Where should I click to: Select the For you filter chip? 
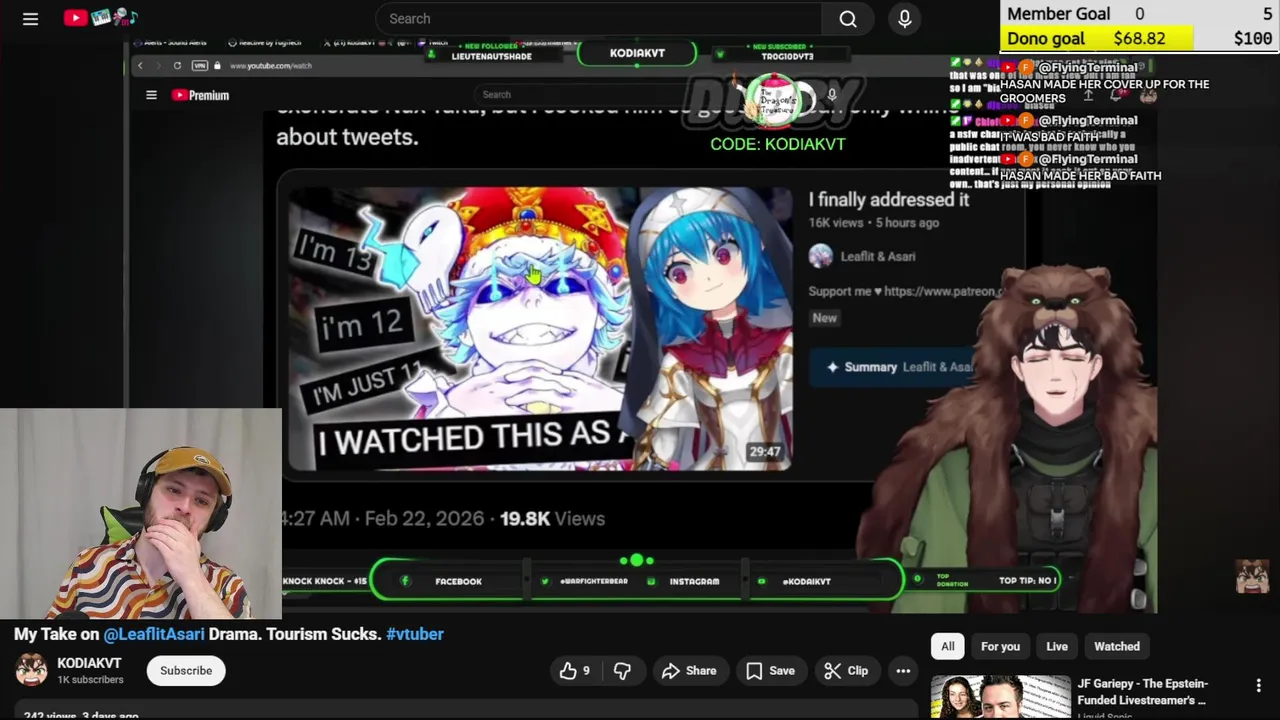coord(1000,646)
